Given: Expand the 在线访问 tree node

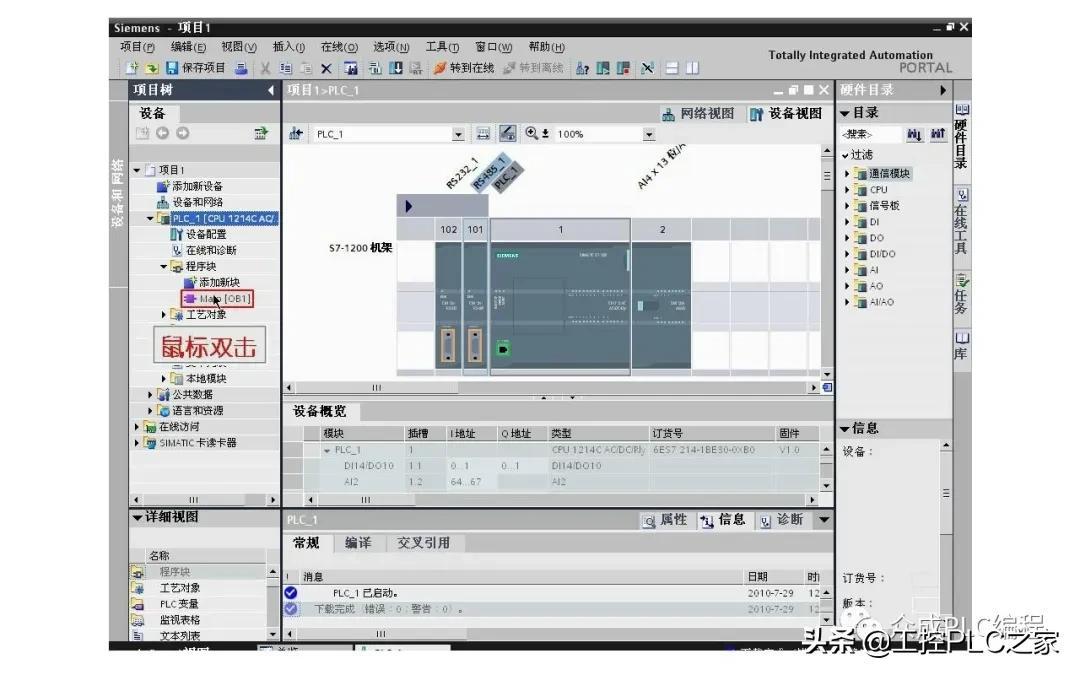Looking at the screenshot, I should [136, 427].
